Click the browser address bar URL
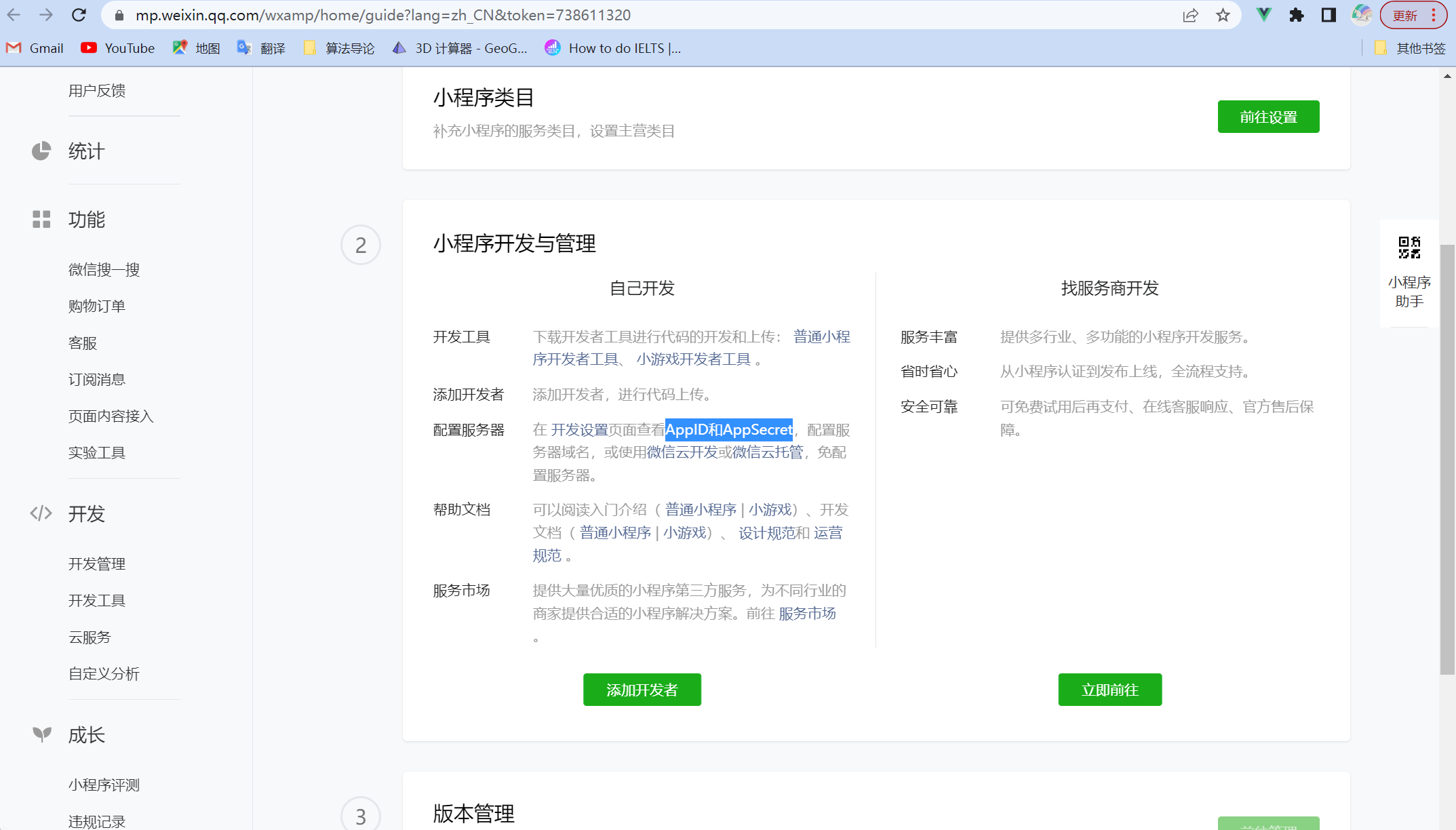1456x830 pixels. click(382, 15)
